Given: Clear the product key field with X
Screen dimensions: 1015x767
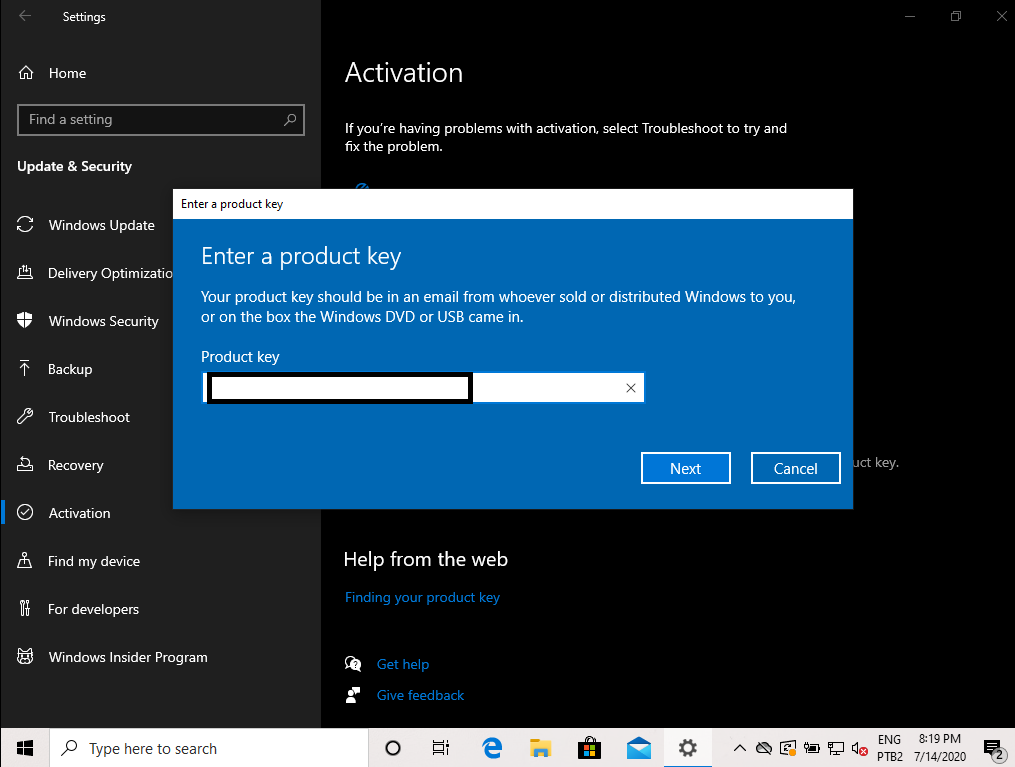Looking at the screenshot, I should pos(630,388).
